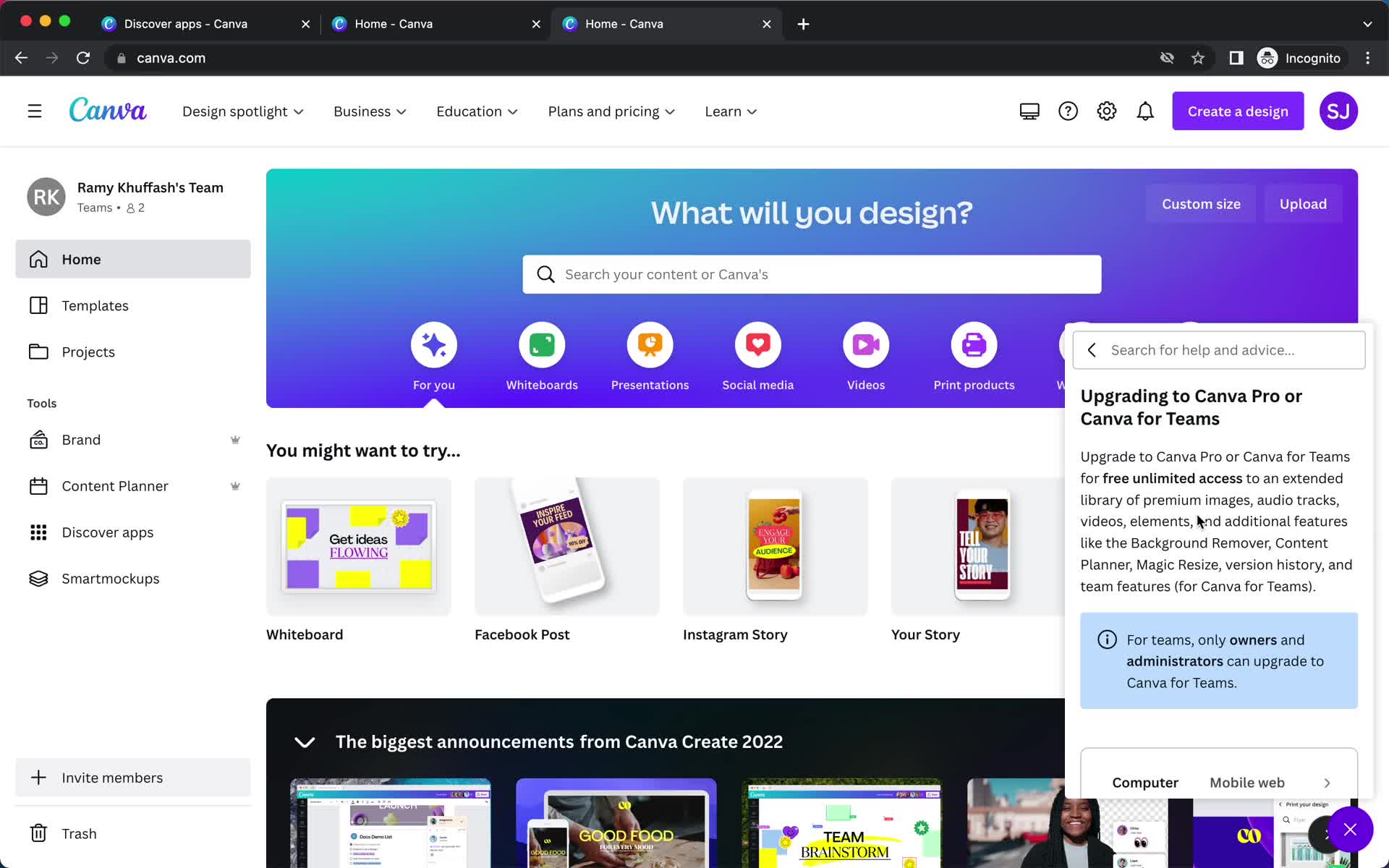
Task: Expand the Business menu dropdown
Action: pos(370,111)
